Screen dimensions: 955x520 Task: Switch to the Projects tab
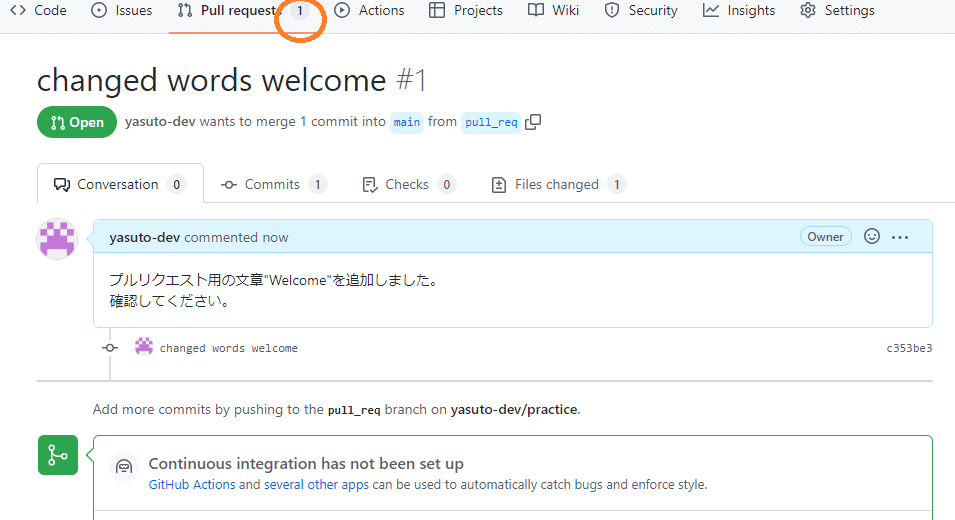[466, 10]
